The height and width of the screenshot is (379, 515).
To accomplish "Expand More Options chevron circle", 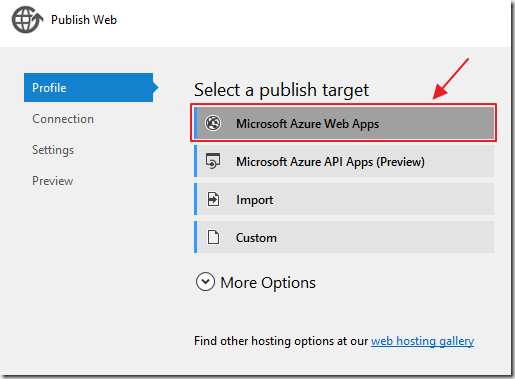I will coord(205,282).
